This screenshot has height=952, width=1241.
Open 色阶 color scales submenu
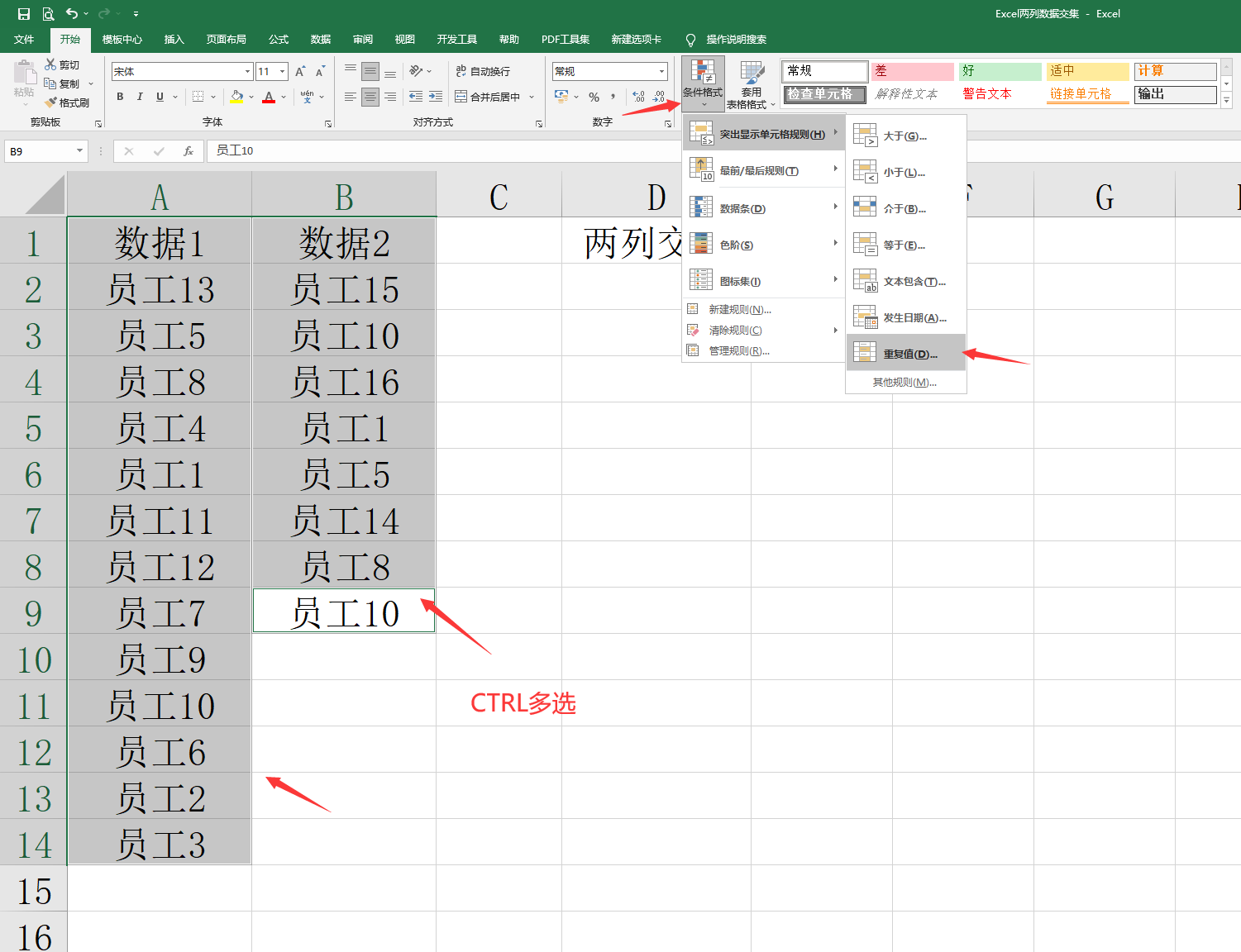[764, 245]
